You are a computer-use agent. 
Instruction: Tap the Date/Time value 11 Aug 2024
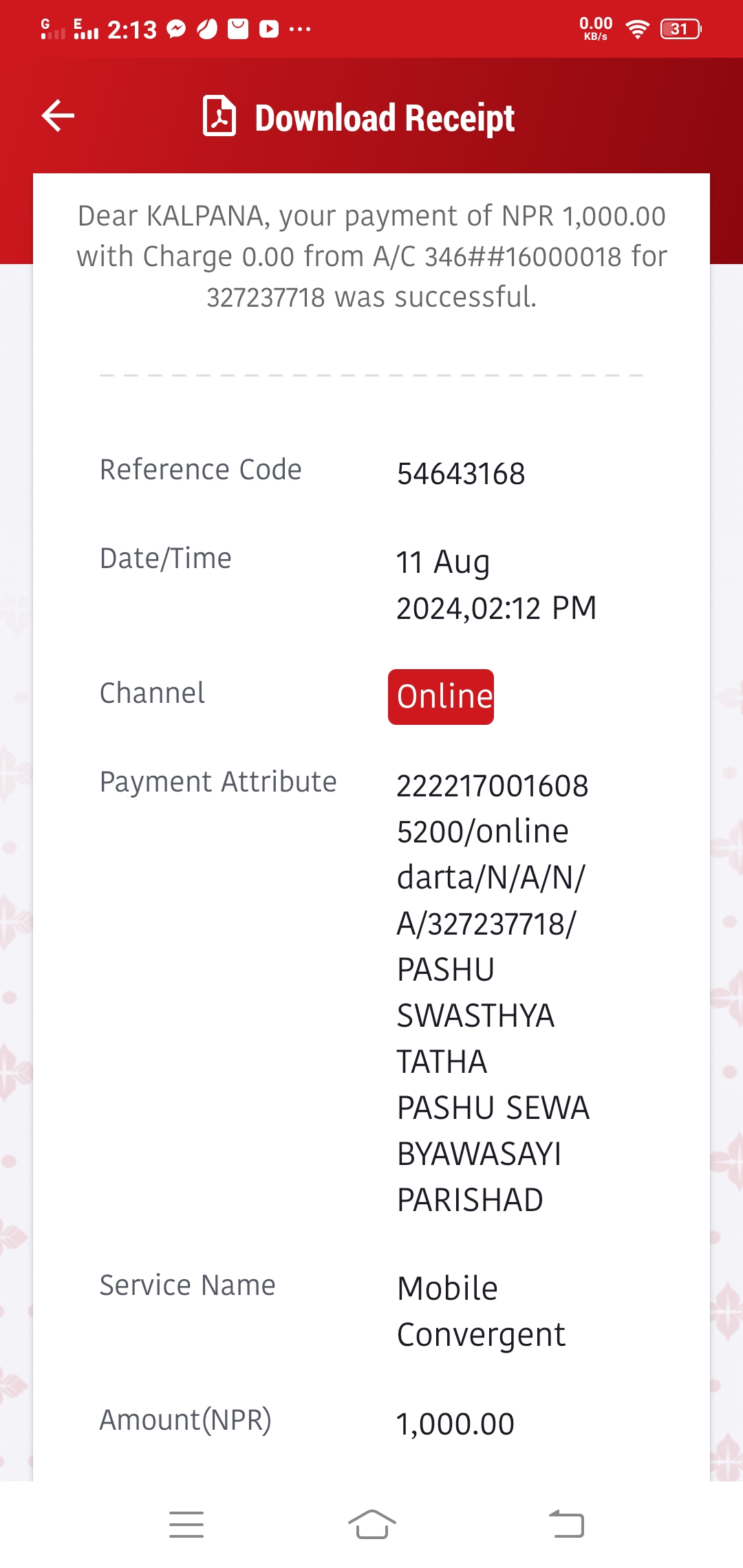(496, 585)
